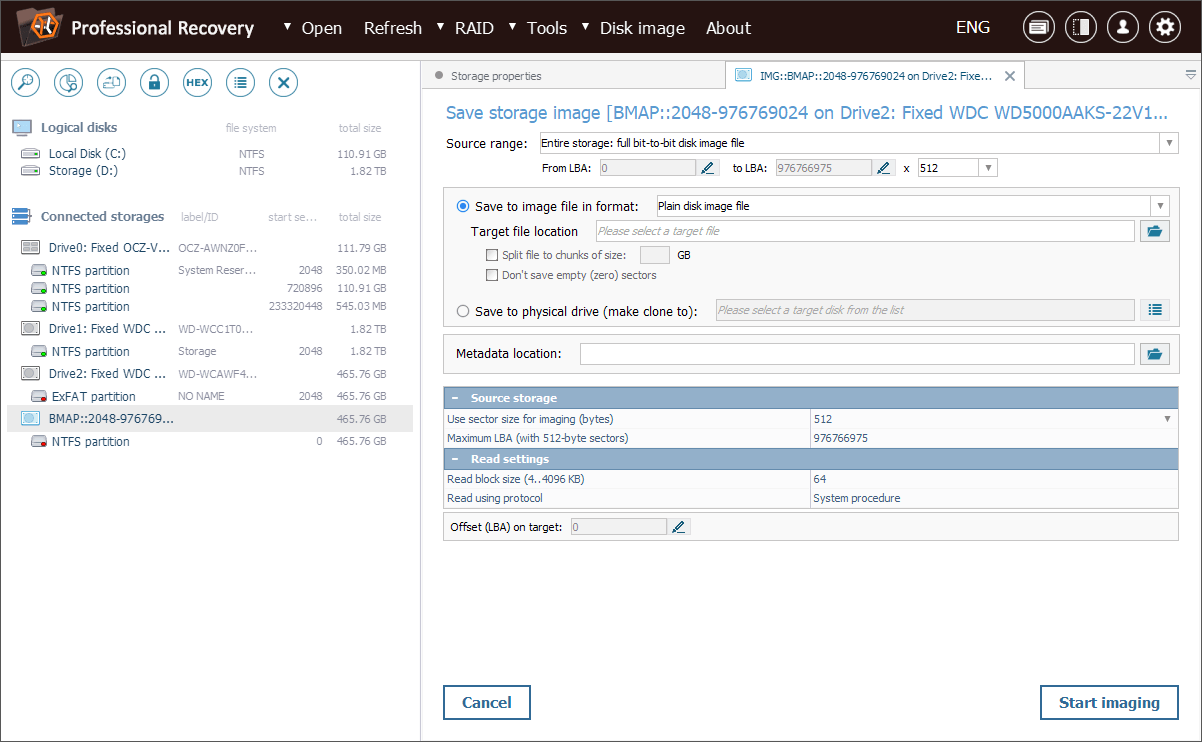The width and height of the screenshot is (1202, 742).
Task: Click the list properties toolbar icon
Action: point(240,83)
